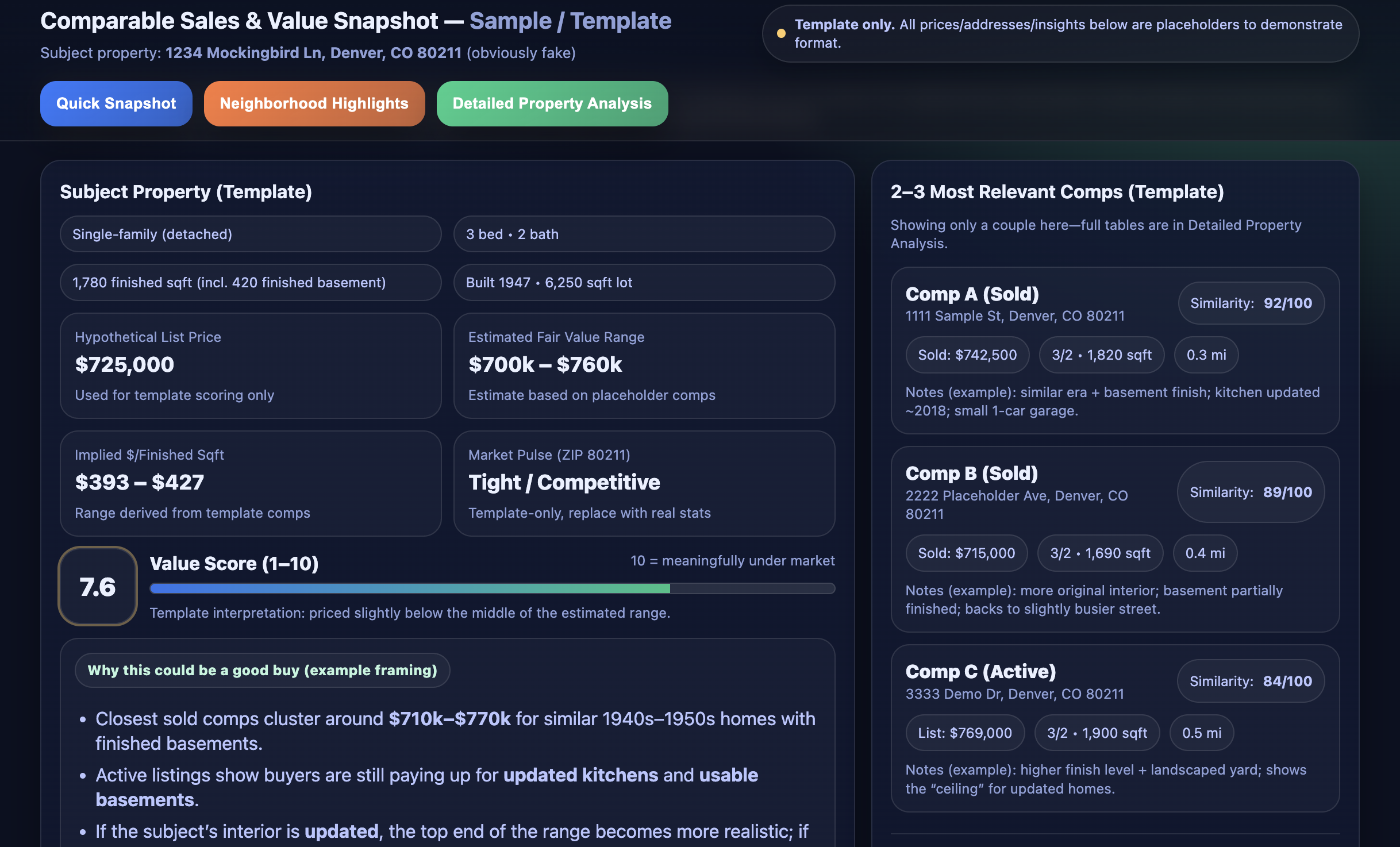Click Comp C's 0.5 mi distance chip

click(1202, 732)
